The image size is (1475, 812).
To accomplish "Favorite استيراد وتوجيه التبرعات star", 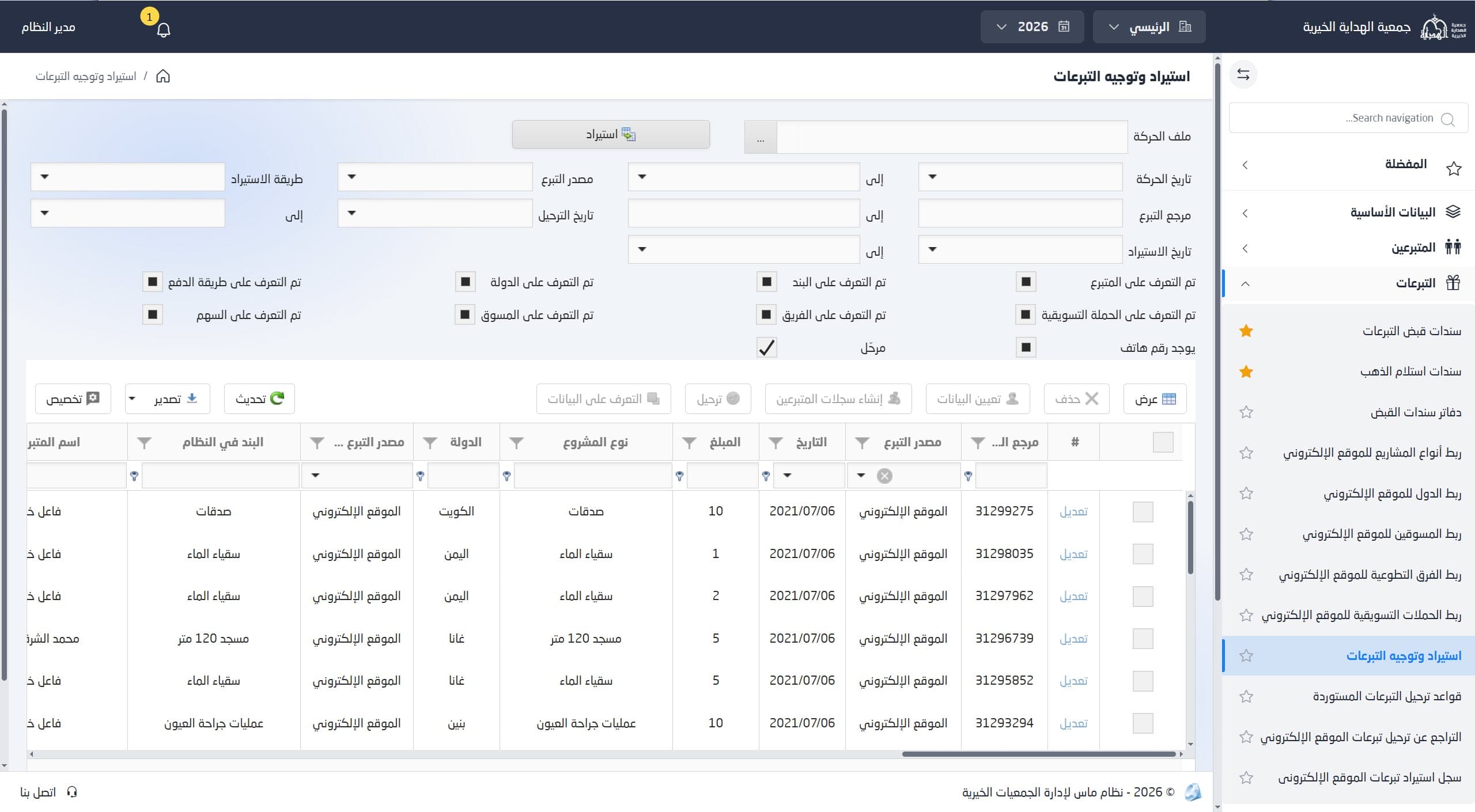I will [x=1246, y=656].
